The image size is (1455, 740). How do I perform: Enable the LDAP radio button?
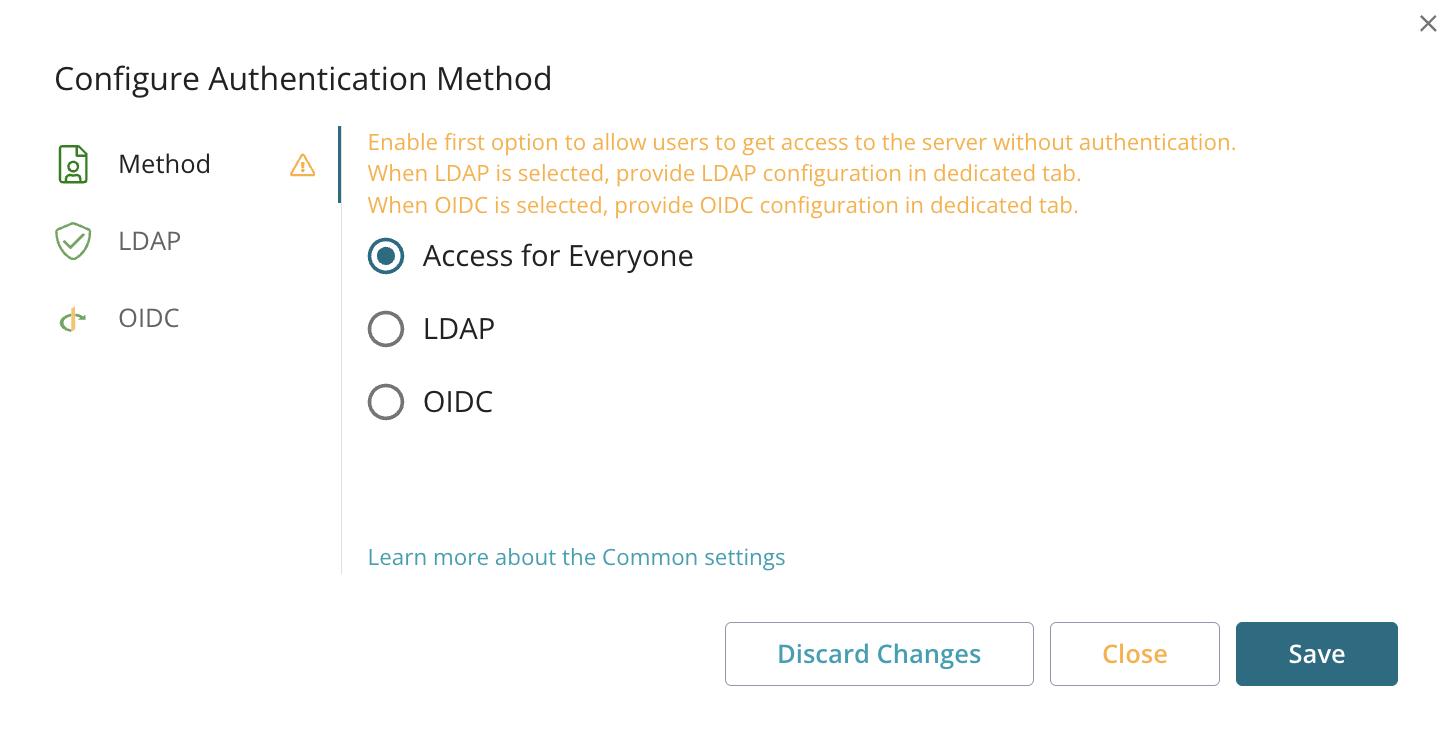click(x=385, y=328)
